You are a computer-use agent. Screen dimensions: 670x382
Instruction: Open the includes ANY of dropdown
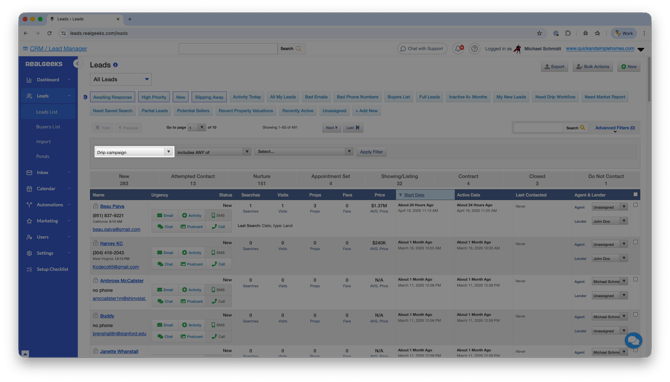(213, 152)
